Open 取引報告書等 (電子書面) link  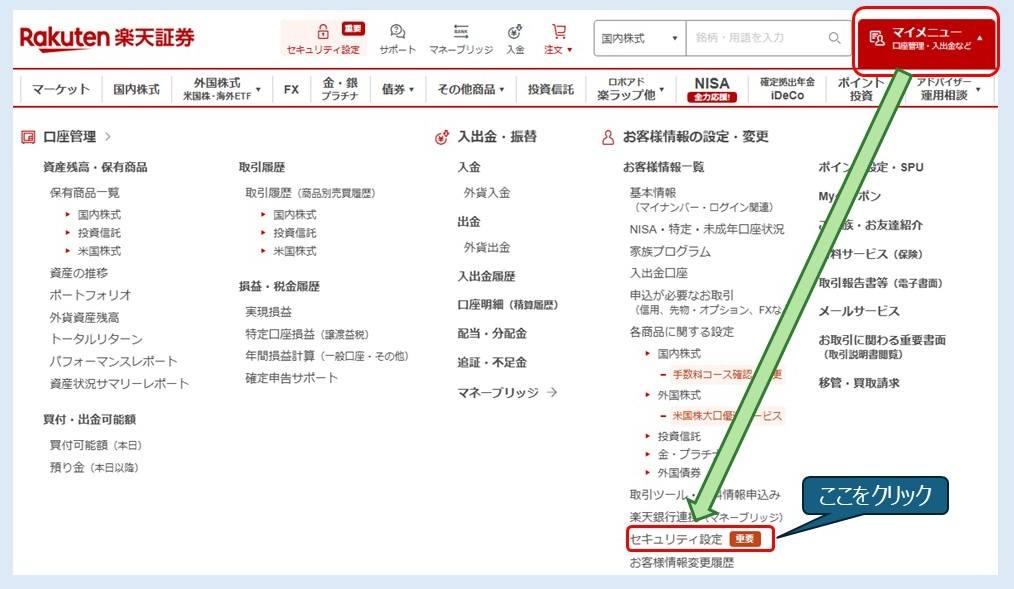881,283
